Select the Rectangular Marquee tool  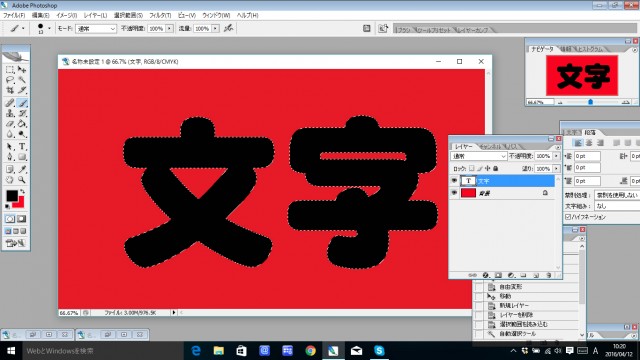[x=10, y=70]
